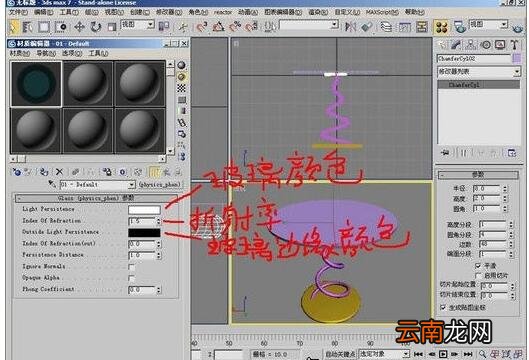The width and height of the screenshot is (529, 360).
Task: Click Light Persistence white color swatch
Action: point(144,210)
